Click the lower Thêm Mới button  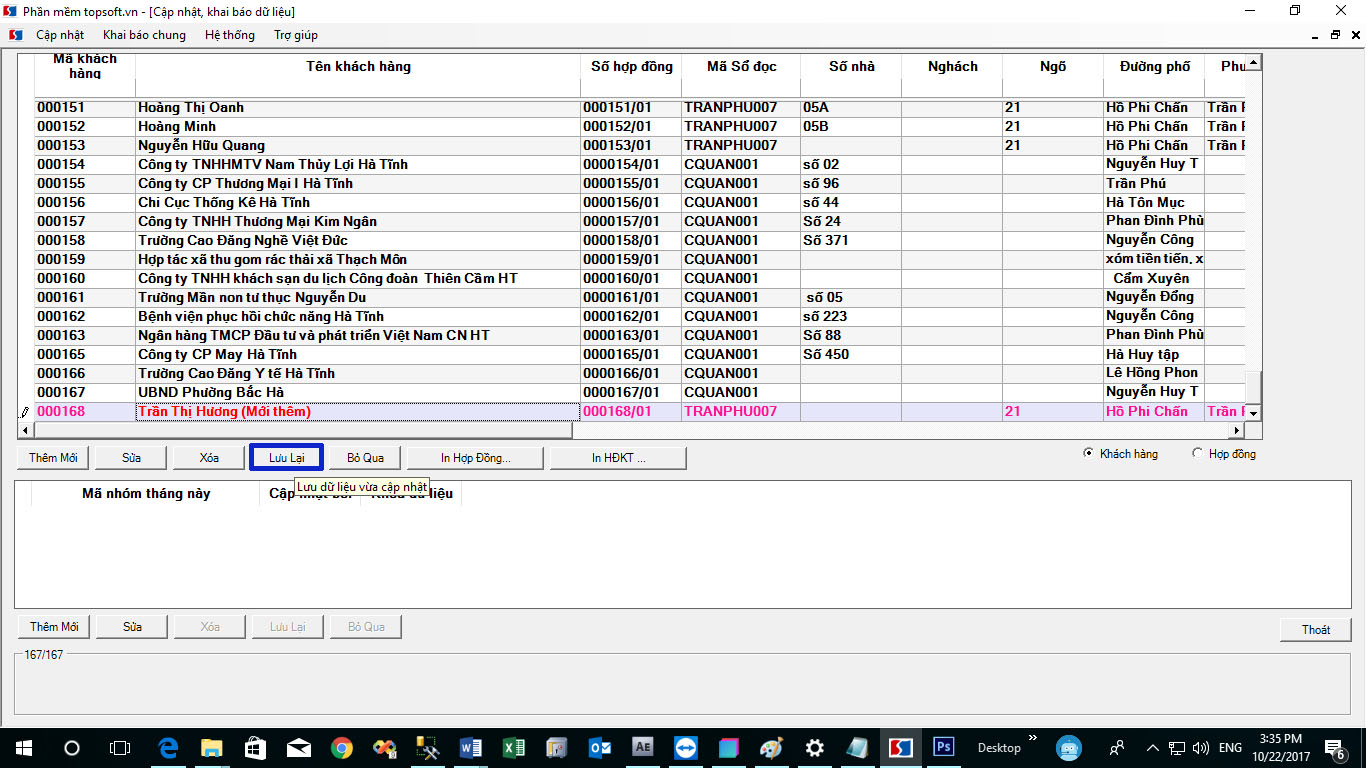pyautogui.click(x=54, y=627)
